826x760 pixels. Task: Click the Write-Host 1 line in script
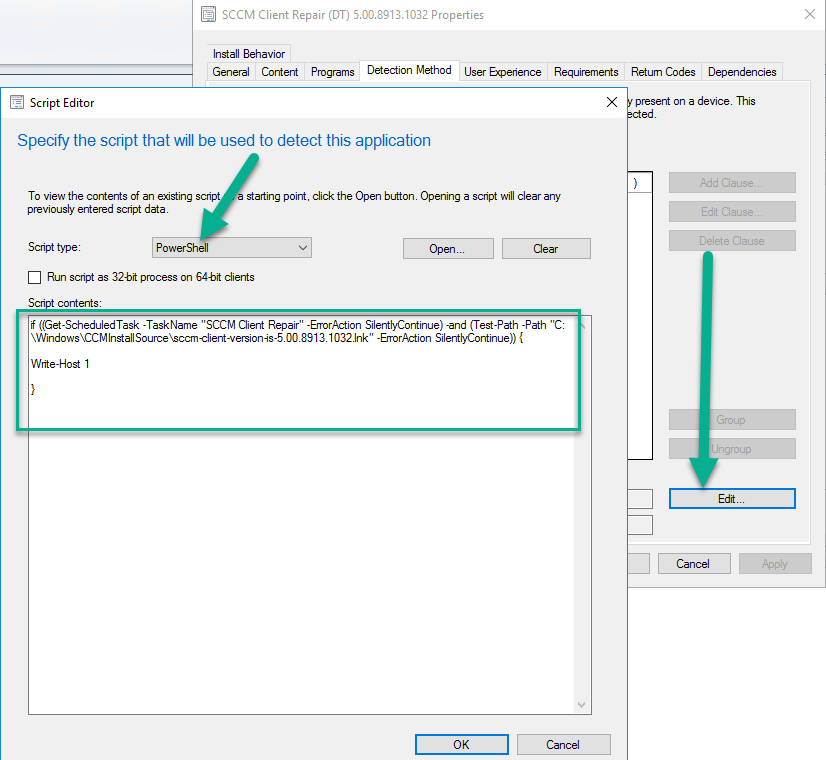(60, 364)
